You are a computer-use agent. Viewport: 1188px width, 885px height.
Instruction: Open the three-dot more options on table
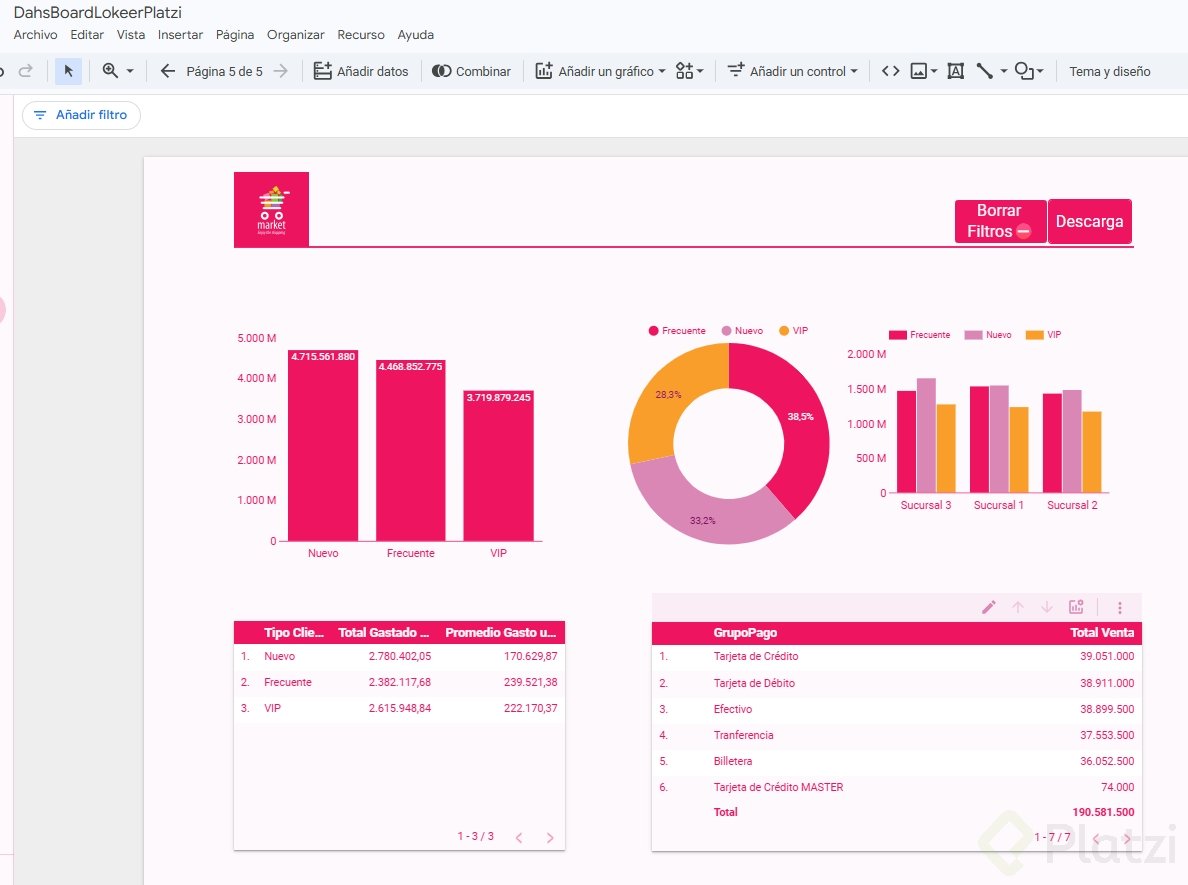1120,607
